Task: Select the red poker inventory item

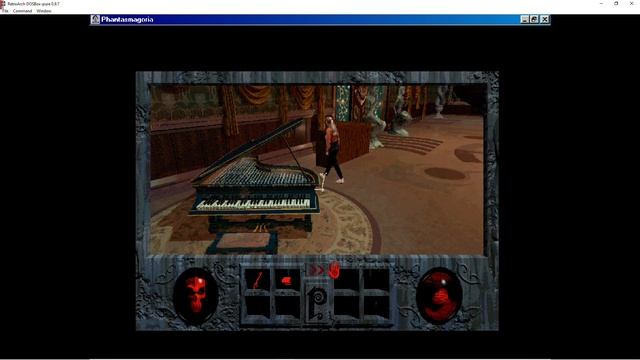Action: pos(257,280)
